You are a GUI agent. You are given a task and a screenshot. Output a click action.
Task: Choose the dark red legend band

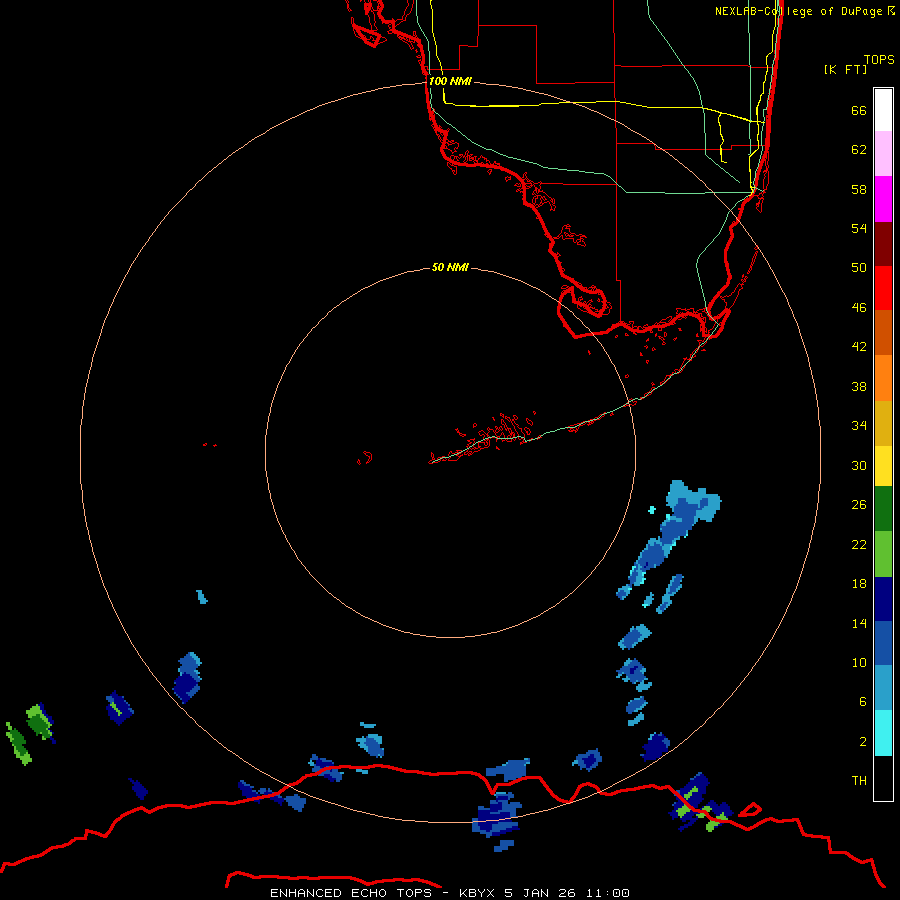(x=883, y=243)
